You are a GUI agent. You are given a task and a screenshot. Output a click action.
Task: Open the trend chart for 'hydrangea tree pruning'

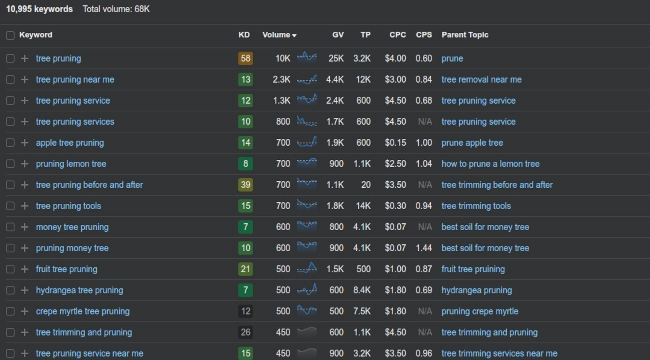point(307,289)
